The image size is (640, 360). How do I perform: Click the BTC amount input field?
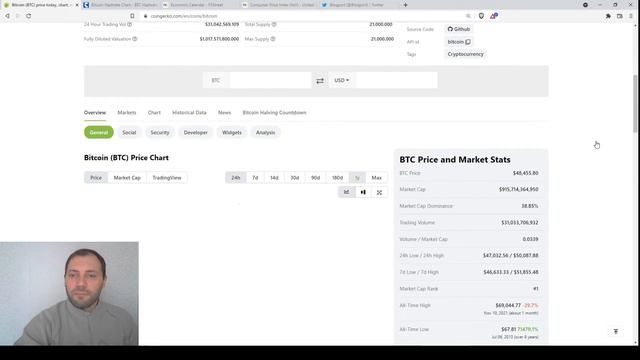[270, 80]
